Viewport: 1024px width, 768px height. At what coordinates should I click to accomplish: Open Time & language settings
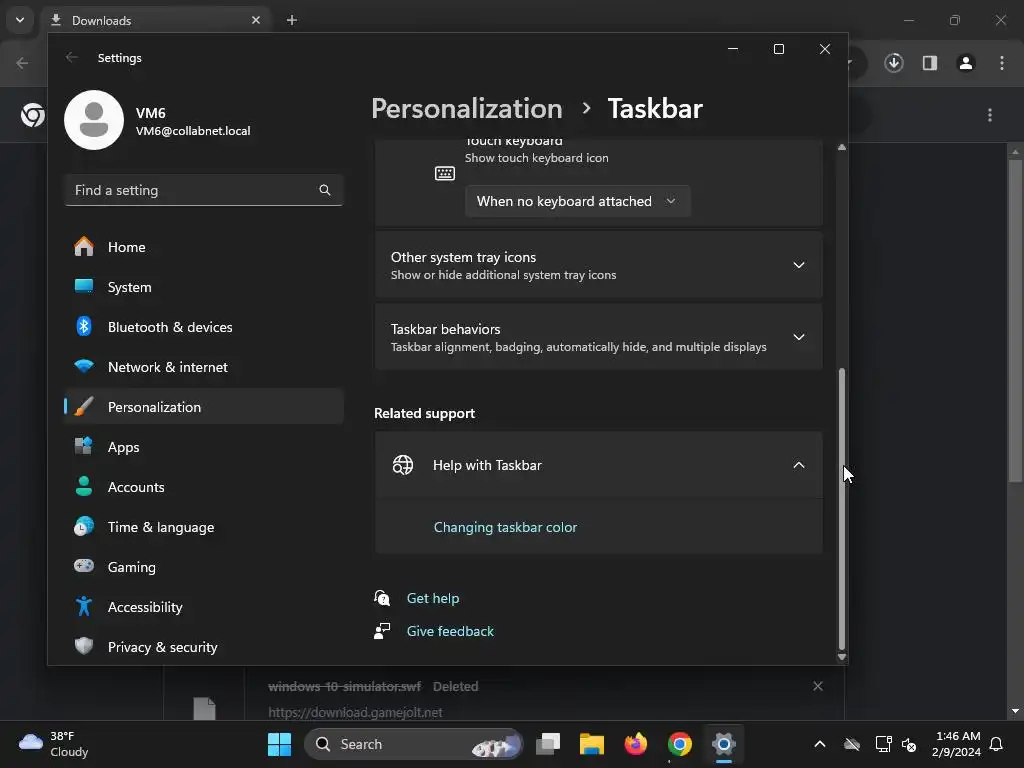click(x=204, y=527)
